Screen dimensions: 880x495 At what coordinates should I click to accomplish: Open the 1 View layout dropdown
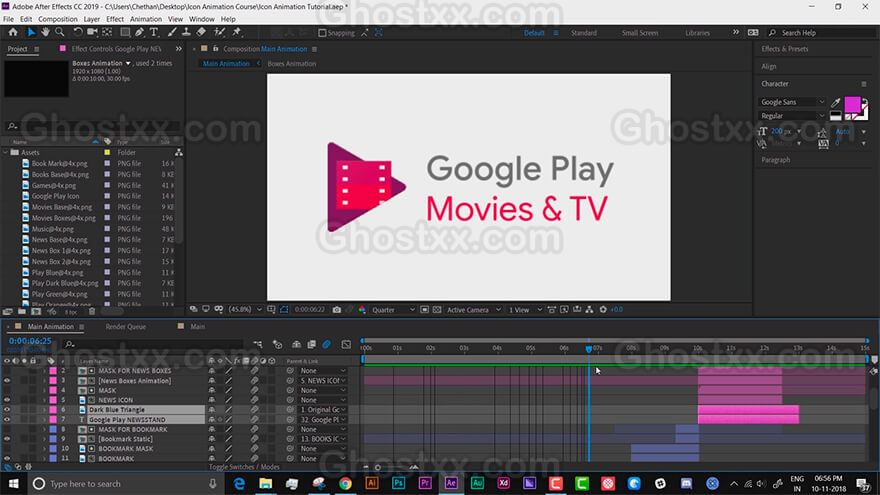click(x=525, y=310)
